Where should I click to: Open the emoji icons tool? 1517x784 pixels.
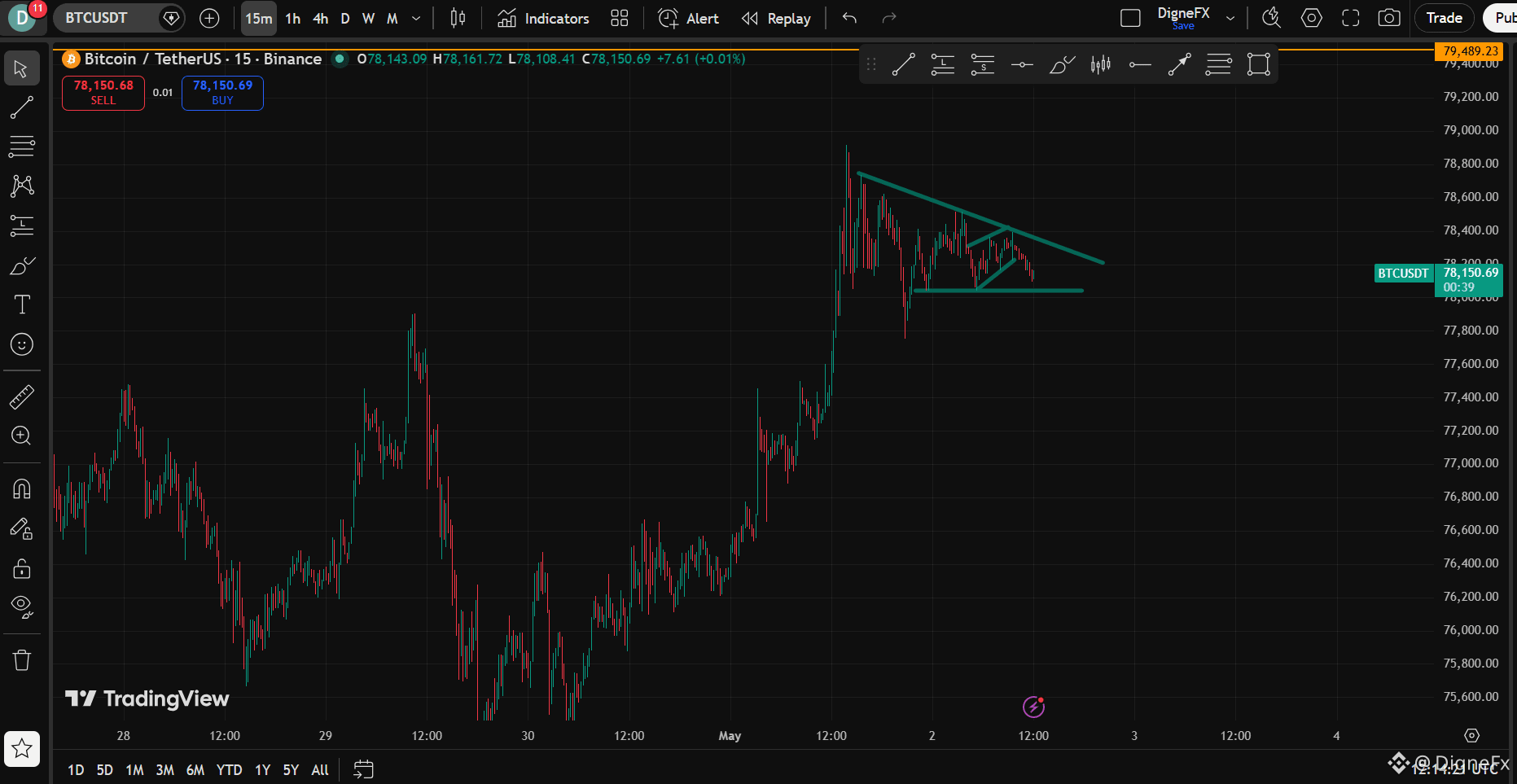(21, 344)
